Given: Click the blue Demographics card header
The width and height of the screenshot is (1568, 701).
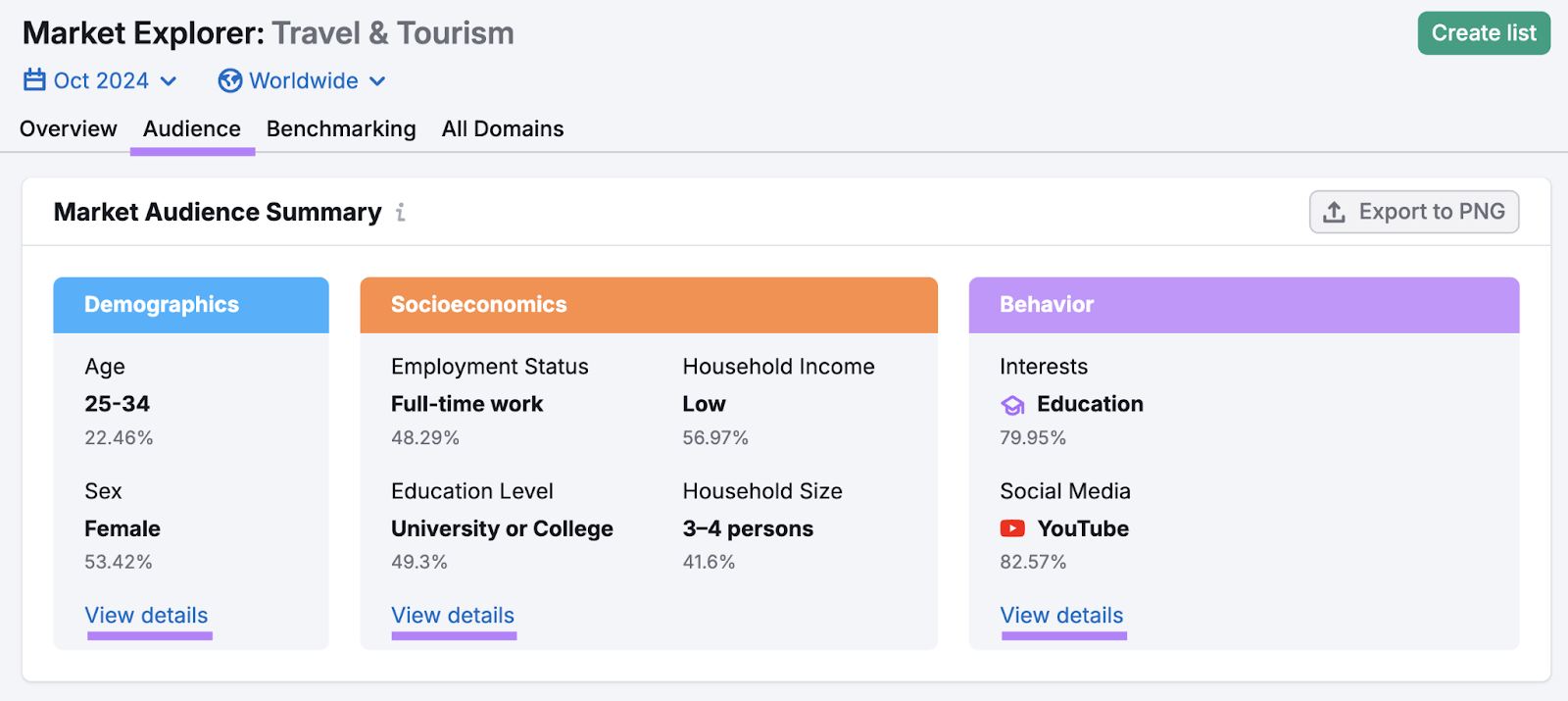Looking at the screenshot, I should pyautogui.click(x=191, y=305).
